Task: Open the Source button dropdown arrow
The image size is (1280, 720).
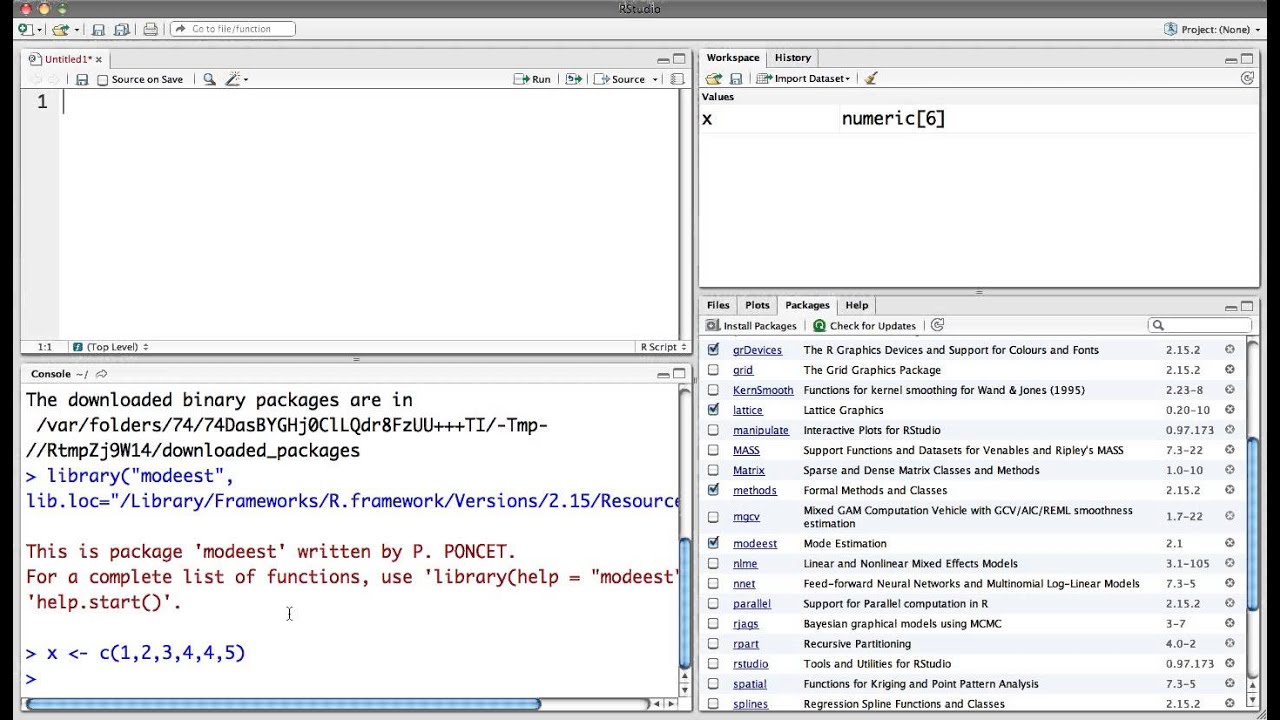Action: pos(655,79)
